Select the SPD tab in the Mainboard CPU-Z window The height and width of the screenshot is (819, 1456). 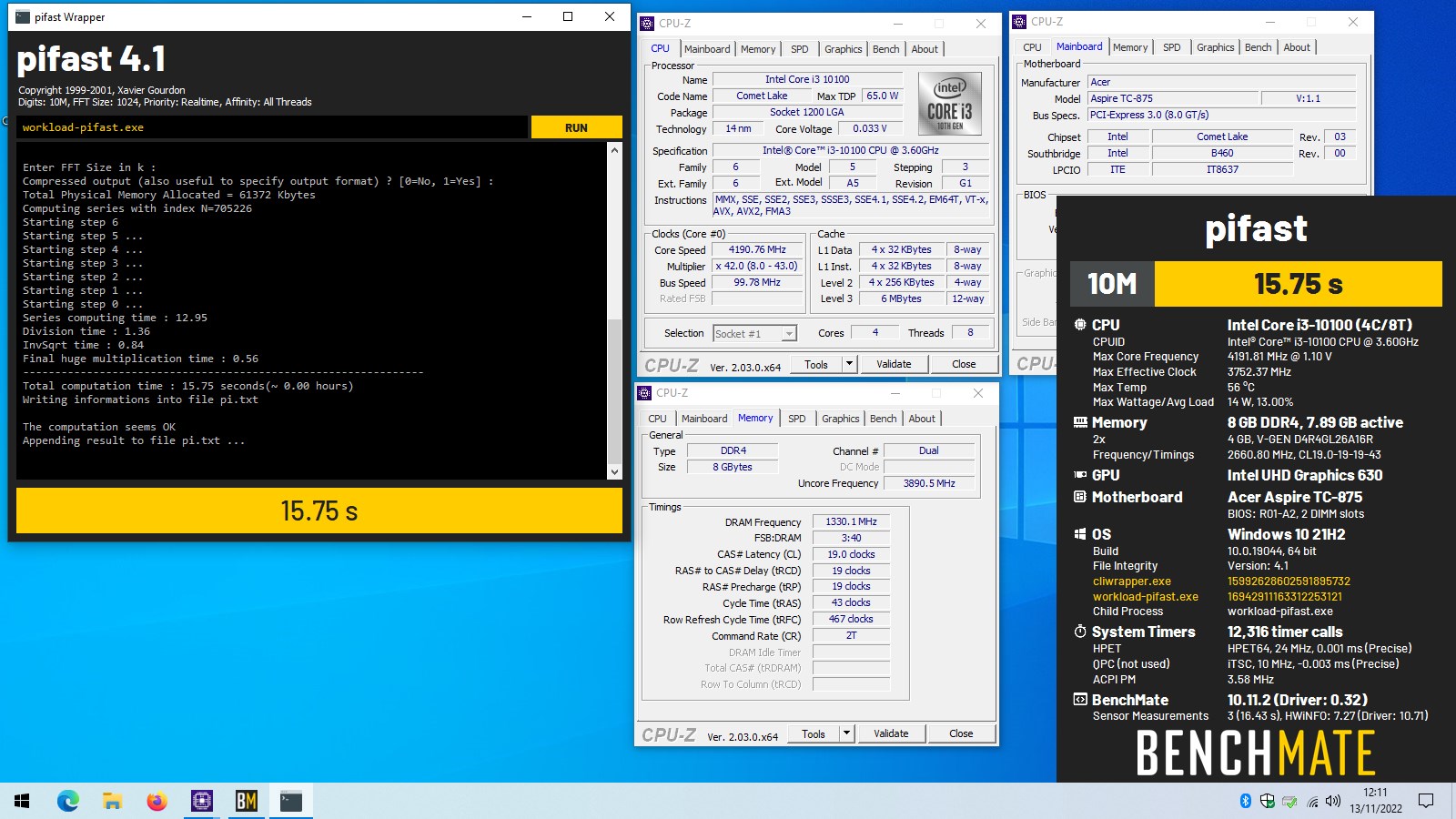point(1171,47)
